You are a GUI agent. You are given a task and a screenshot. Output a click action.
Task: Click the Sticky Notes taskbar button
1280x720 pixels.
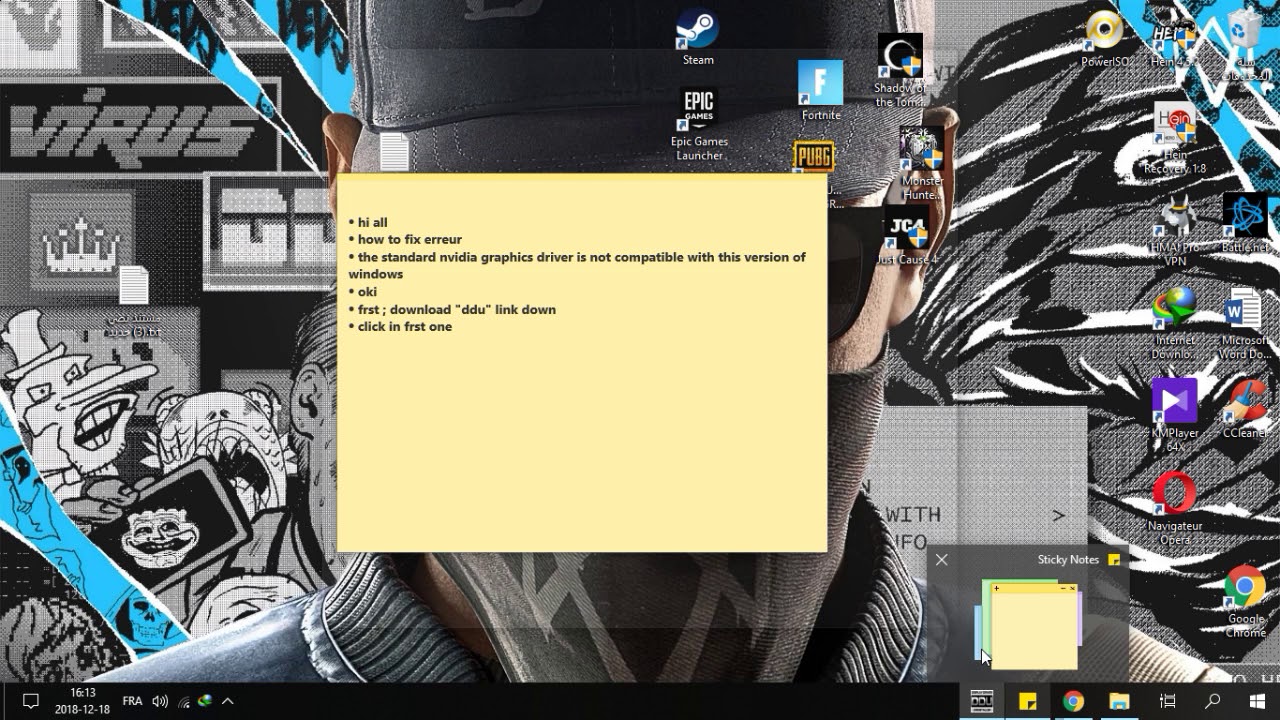(x=1027, y=701)
